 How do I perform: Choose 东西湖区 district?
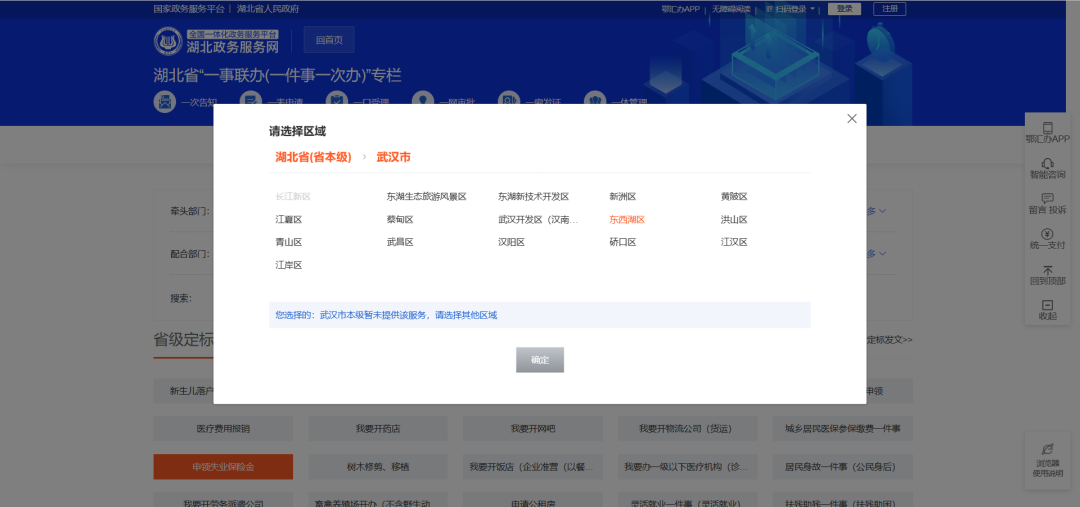[x=627, y=220]
